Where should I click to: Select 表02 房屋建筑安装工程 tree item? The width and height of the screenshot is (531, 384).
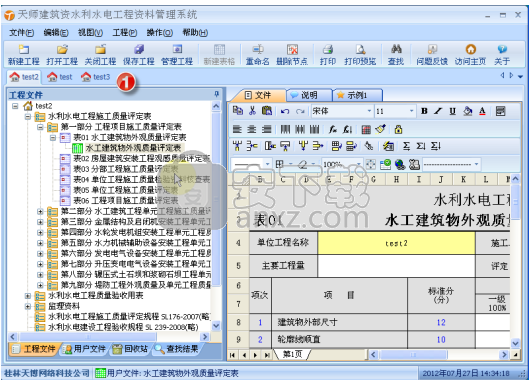[x=135, y=158]
